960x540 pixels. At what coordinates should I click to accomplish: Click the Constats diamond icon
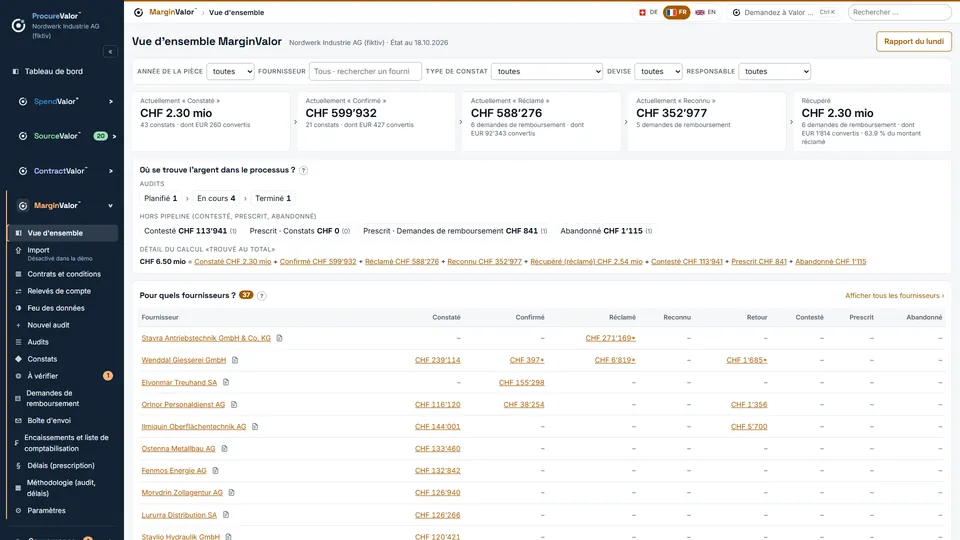tap(18, 359)
